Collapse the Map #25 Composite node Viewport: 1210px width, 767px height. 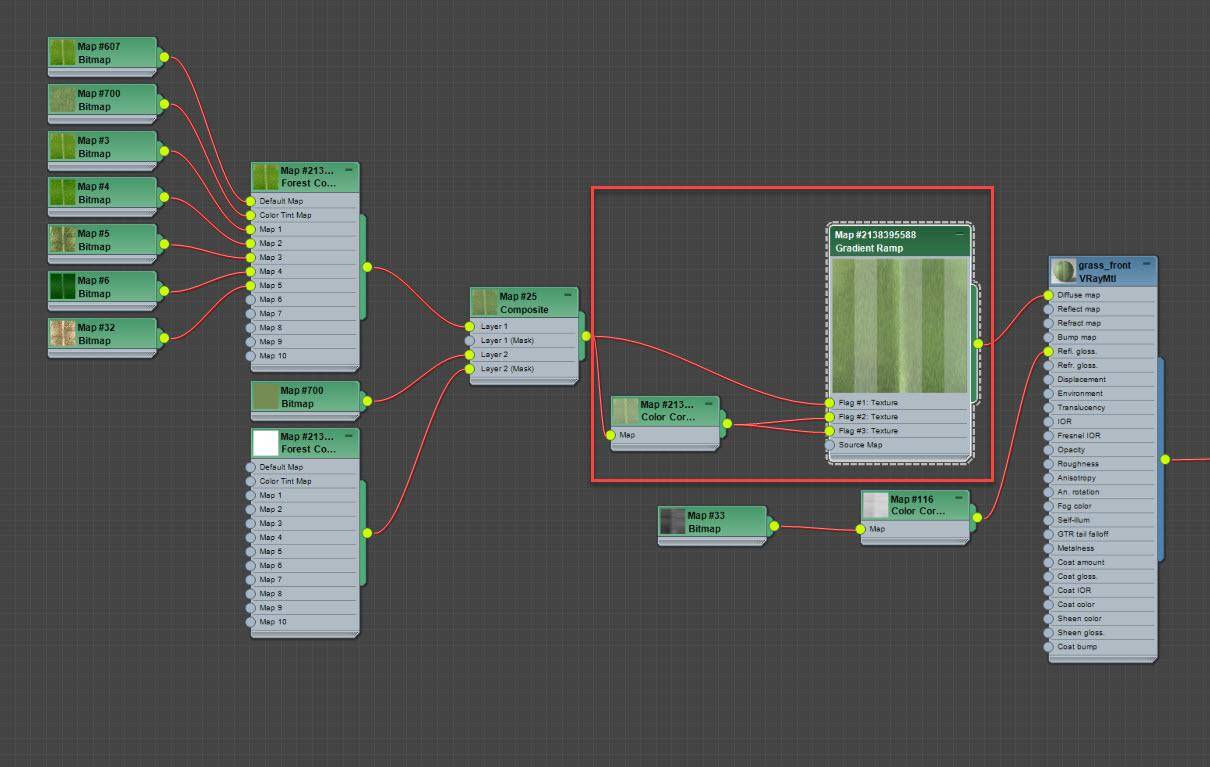[x=570, y=292]
